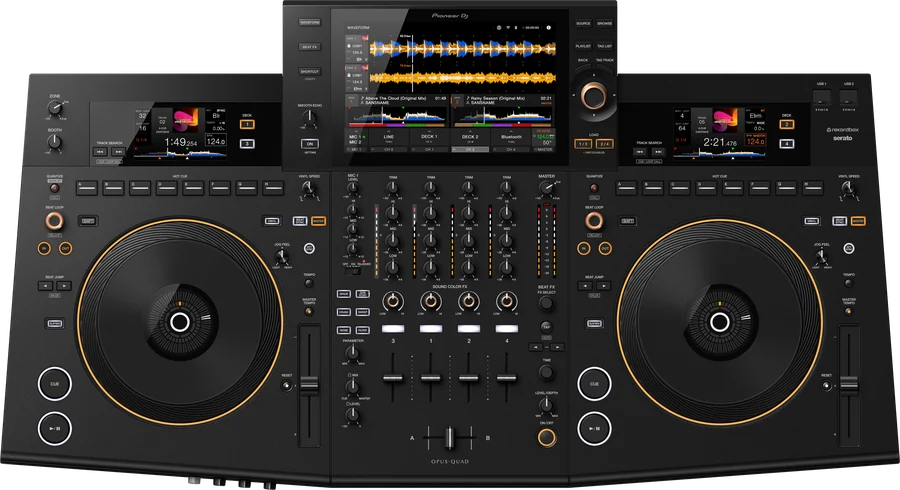Viewport: 900px width, 490px height.
Task: Expand the DECK 1 input selector on touchscreen
Action: click(429, 138)
